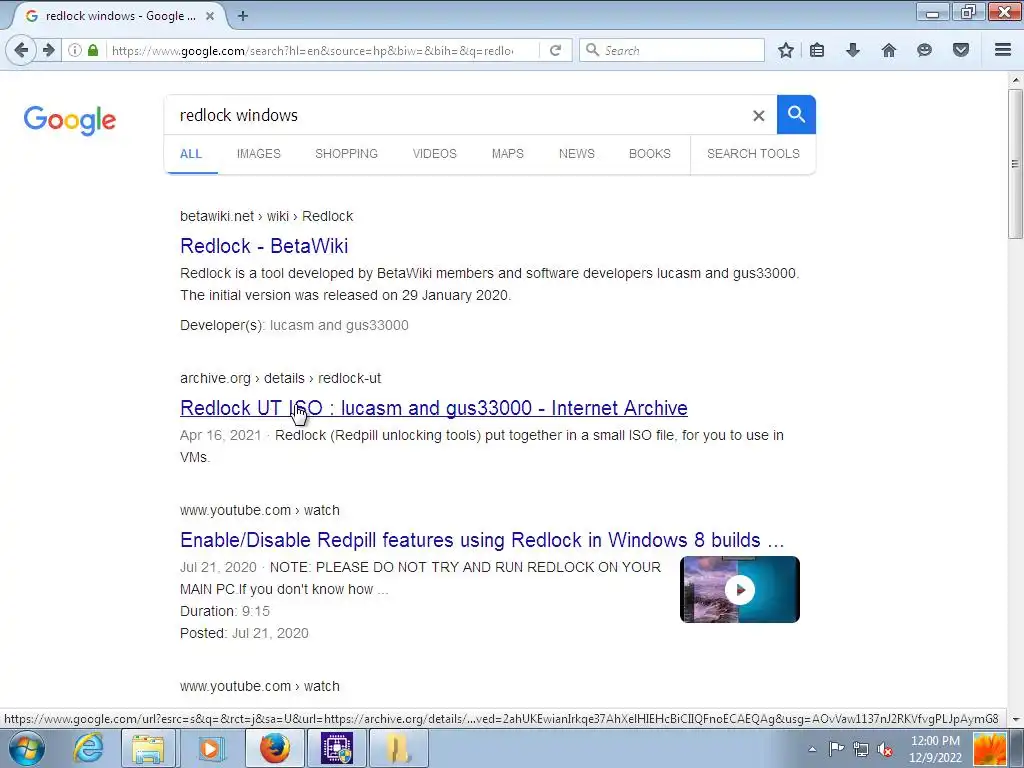Screen dimensions: 1024x768
Task: Show bookmarks list icon in toolbar
Action: [x=817, y=50]
